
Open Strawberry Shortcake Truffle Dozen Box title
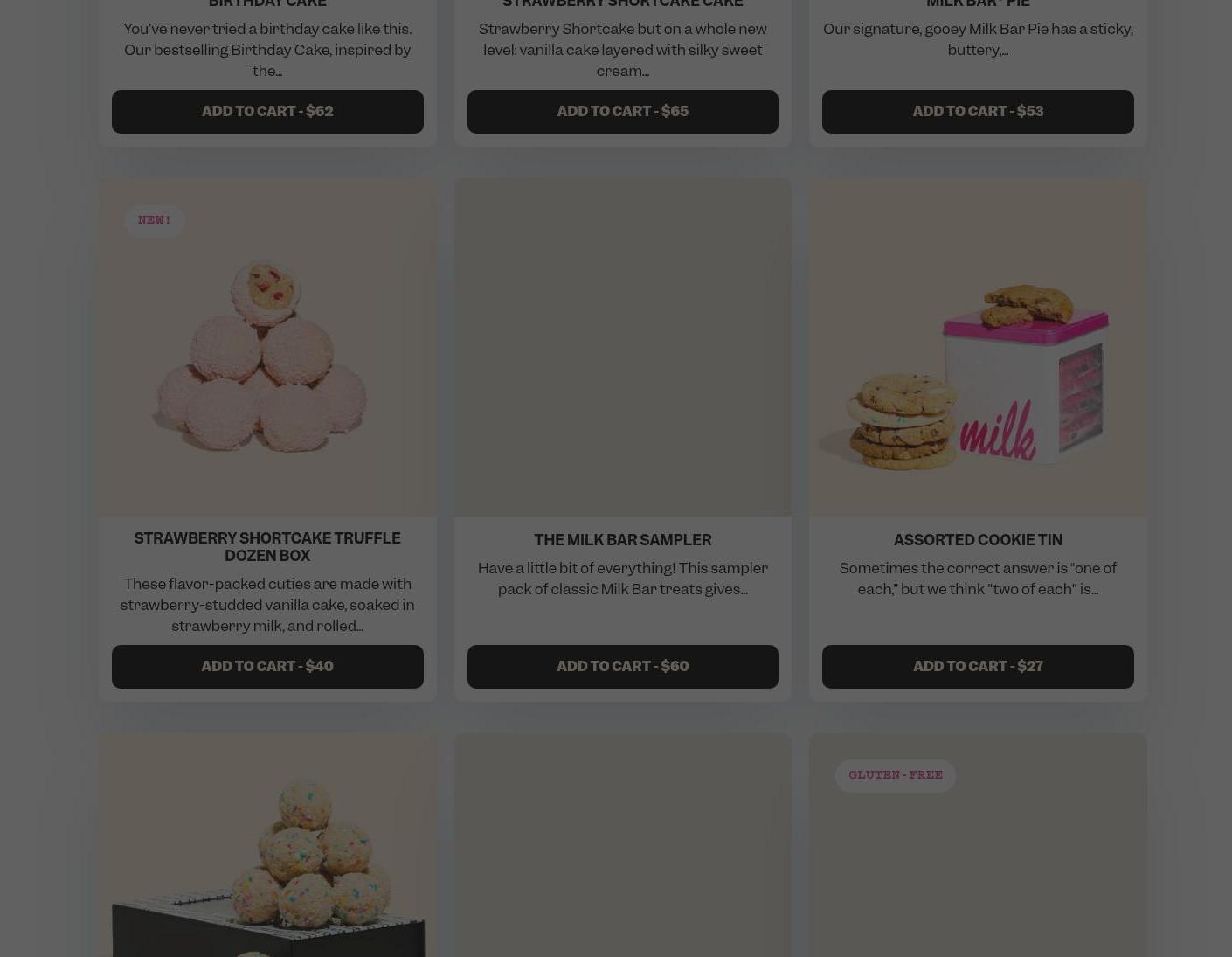[267, 547]
